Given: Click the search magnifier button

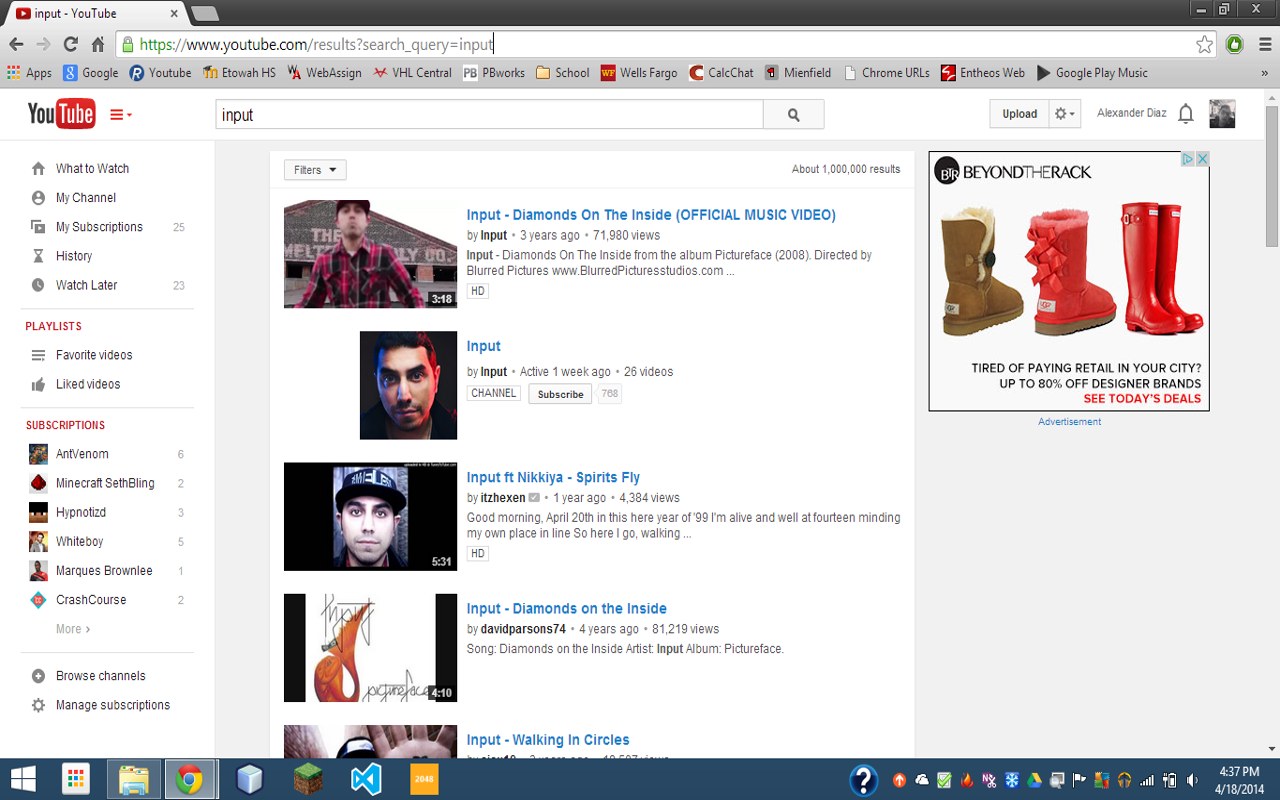Looking at the screenshot, I should click(793, 115).
